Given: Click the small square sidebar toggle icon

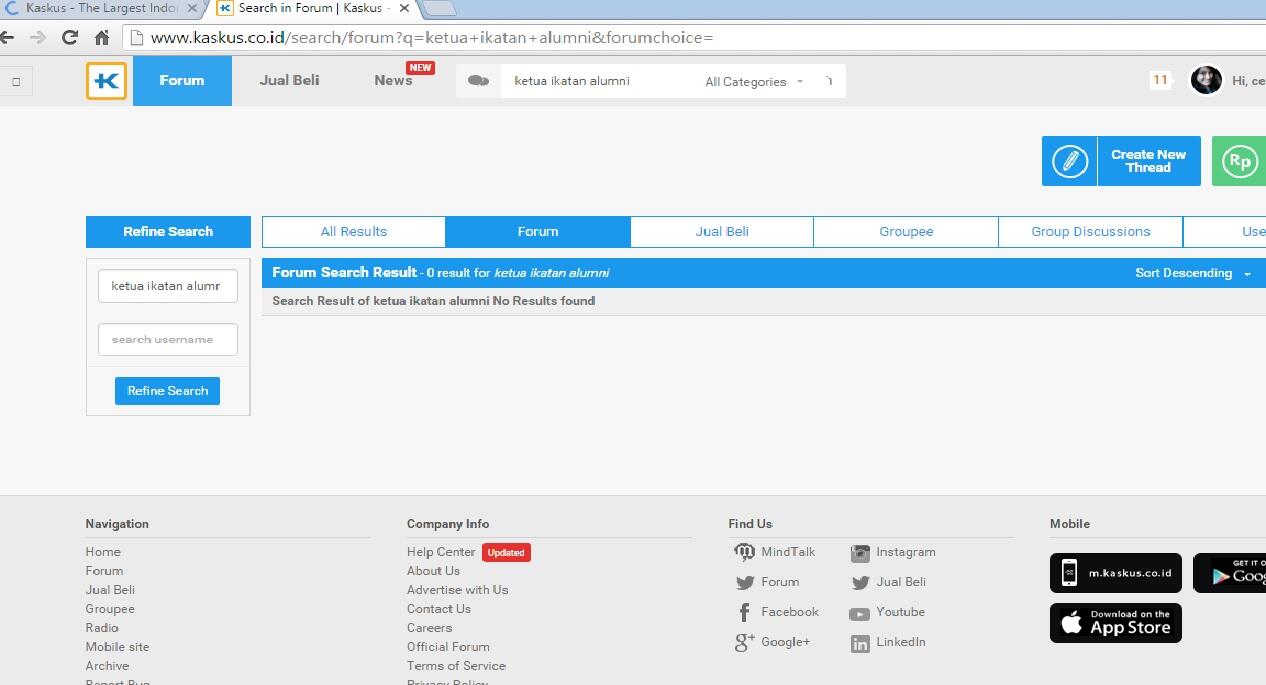Looking at the screenshot, I should click(16, 81).
